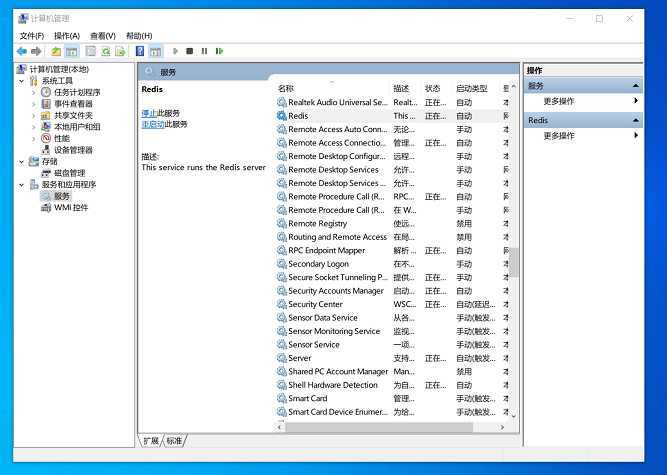Open 设备管理器 in the tree
Screen dimensions: 667x475
73,150
